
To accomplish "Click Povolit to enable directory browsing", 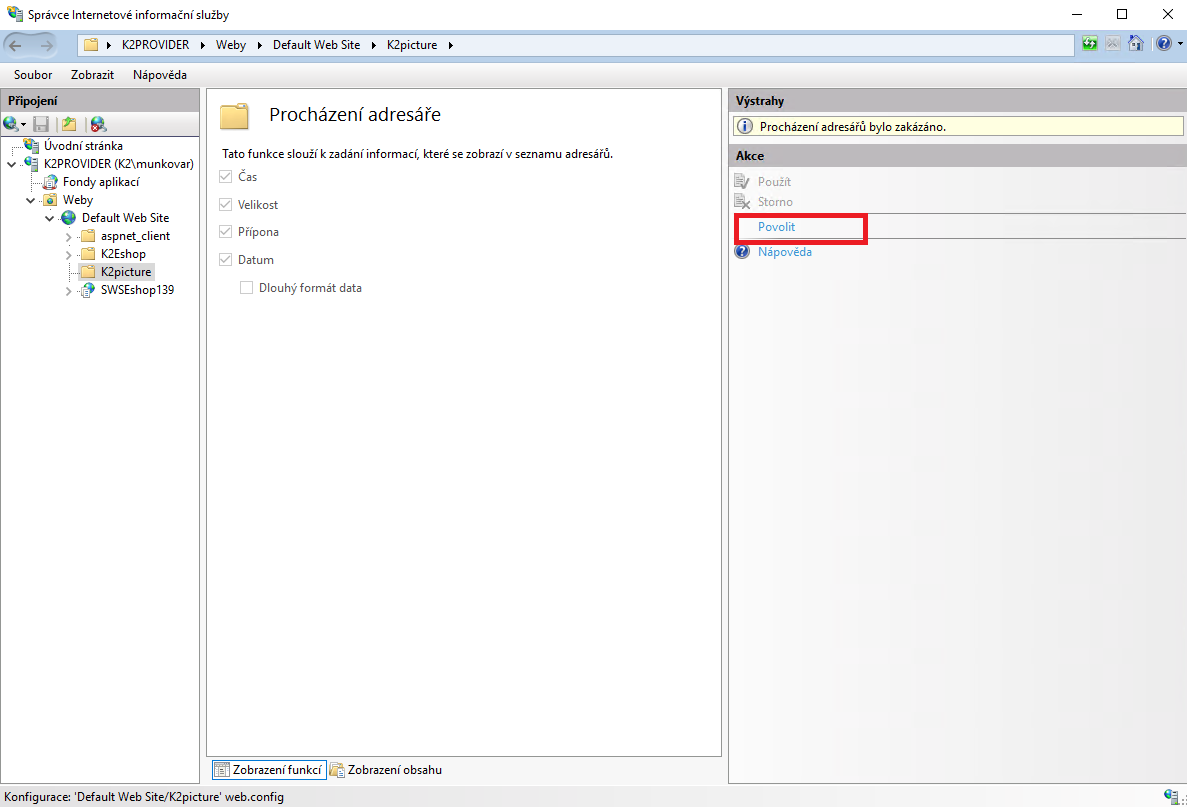I will click(777, 227).
